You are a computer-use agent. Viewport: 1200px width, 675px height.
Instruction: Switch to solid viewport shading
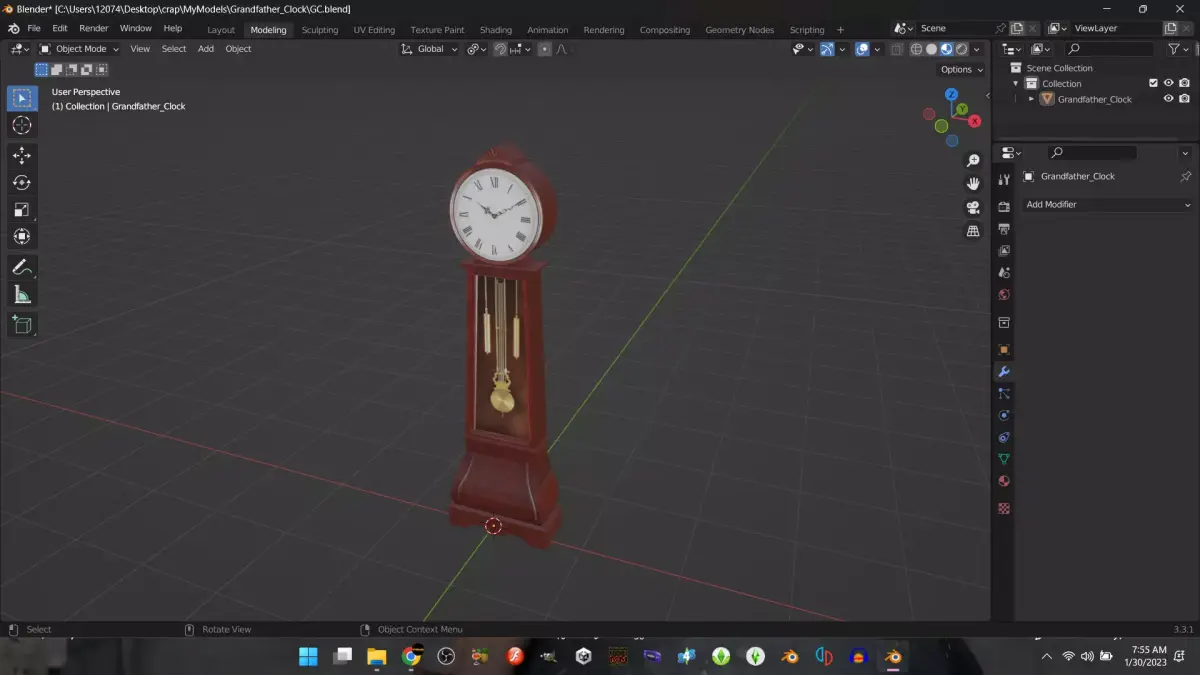coord(931,49)
